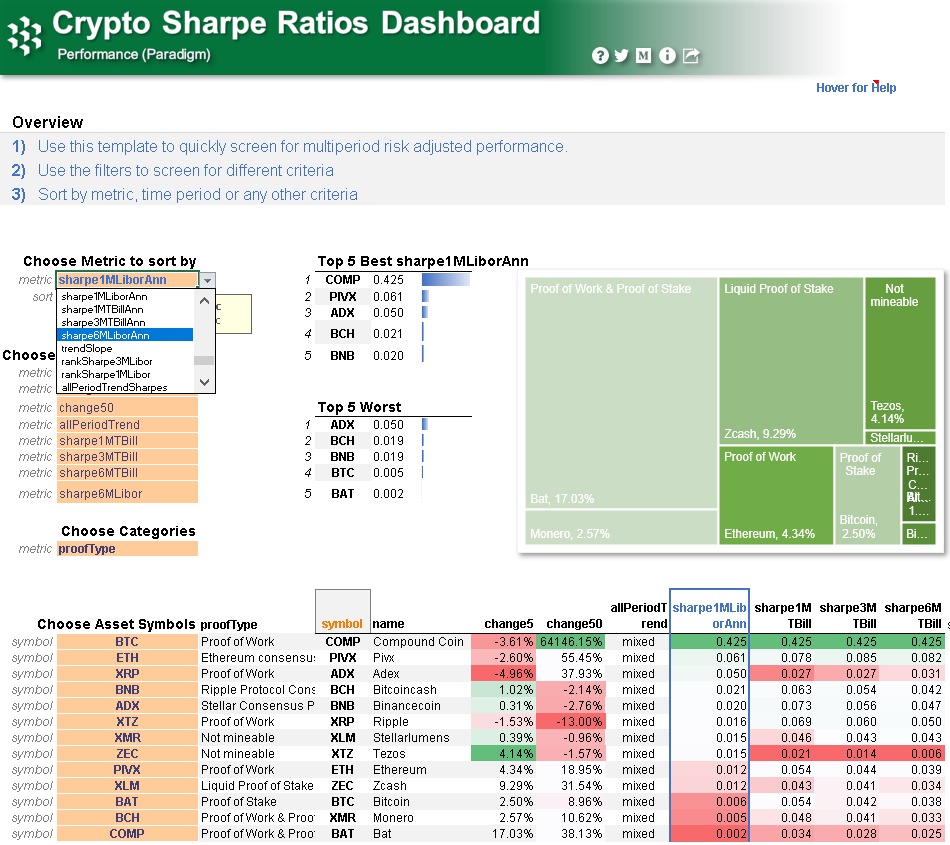
Task: Open the metric dropdown arrow button
Action: 207,280
